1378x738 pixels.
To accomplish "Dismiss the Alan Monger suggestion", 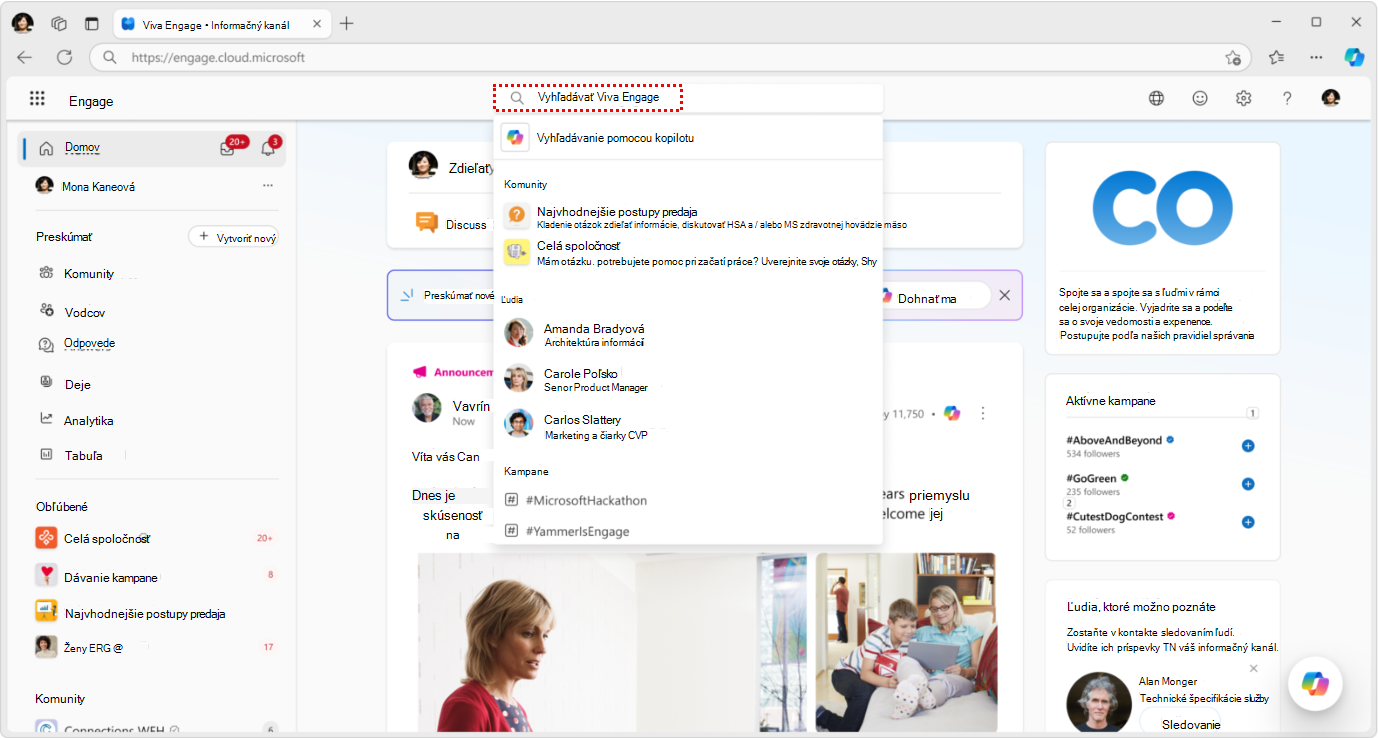I will pyautogui.click(x=1254, y=668).
